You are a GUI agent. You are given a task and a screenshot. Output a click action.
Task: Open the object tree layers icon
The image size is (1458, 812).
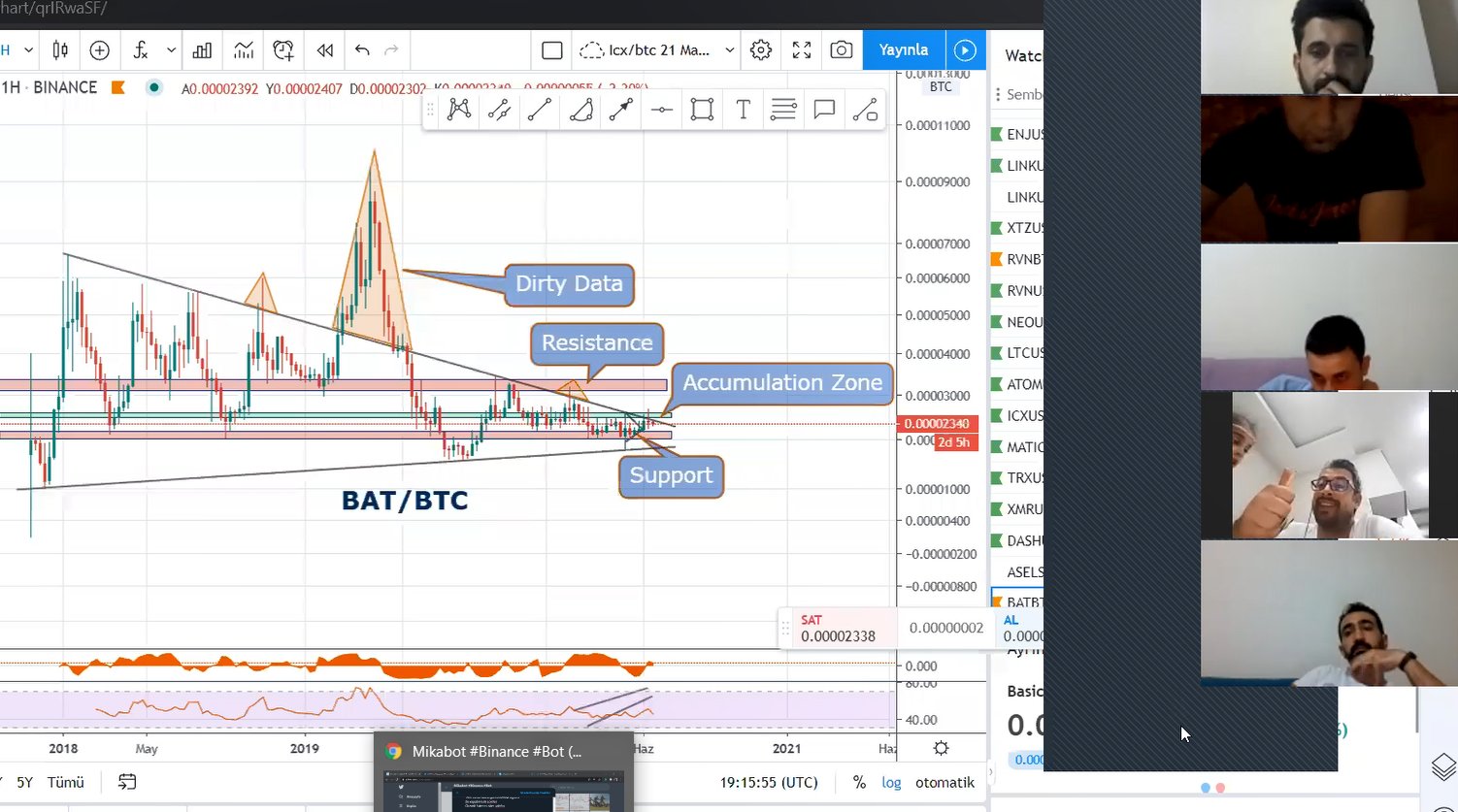click(1443, 766)
